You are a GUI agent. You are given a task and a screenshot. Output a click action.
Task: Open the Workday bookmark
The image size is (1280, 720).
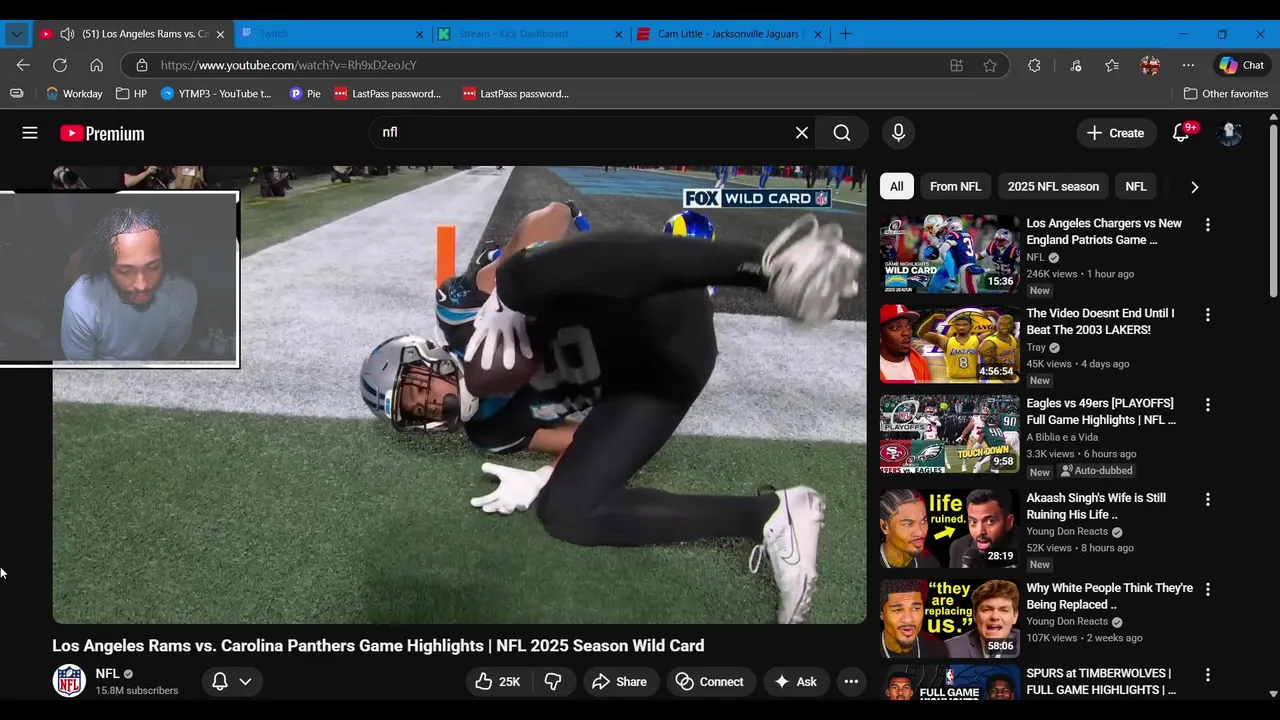74,94
